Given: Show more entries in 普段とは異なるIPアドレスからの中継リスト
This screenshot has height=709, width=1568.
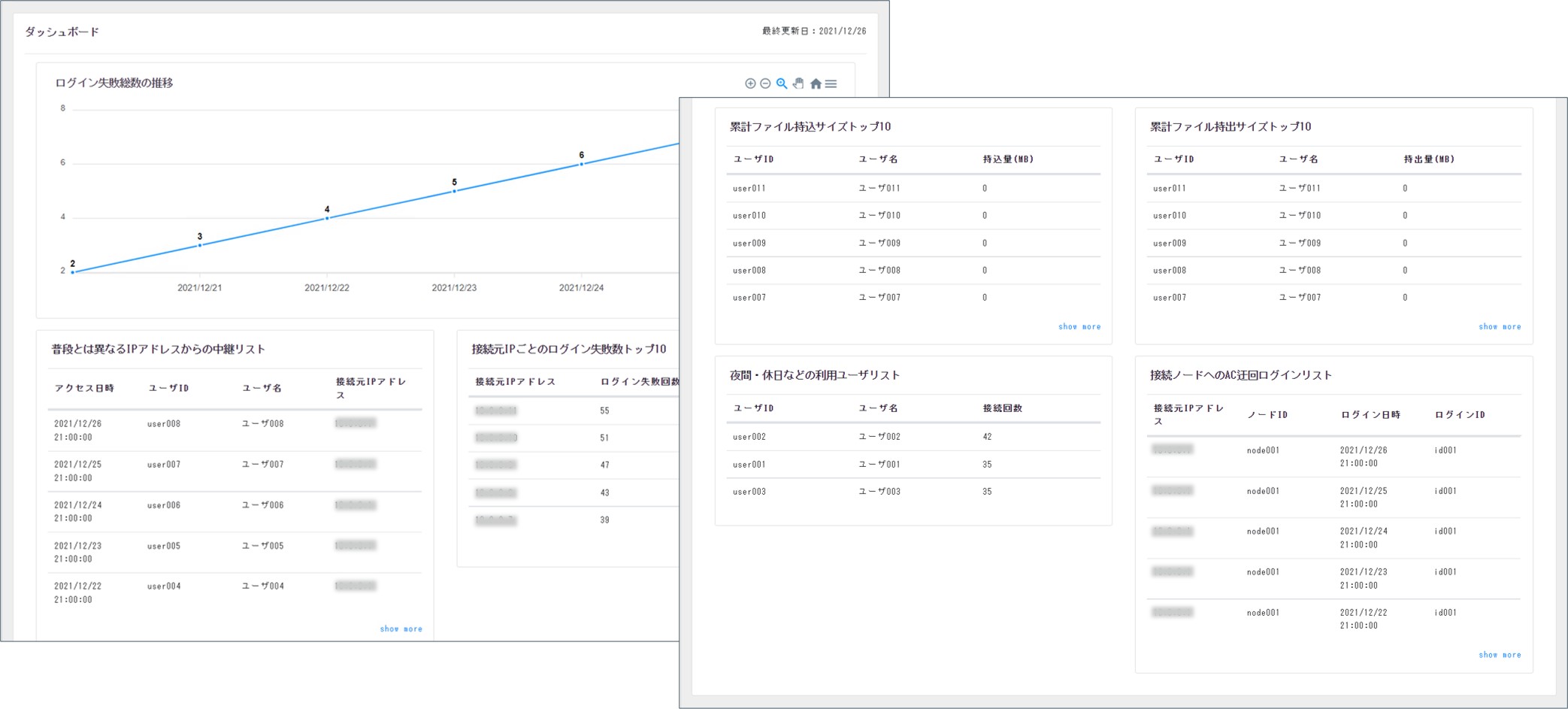Looking at the screenshot, I should (402, 629).
